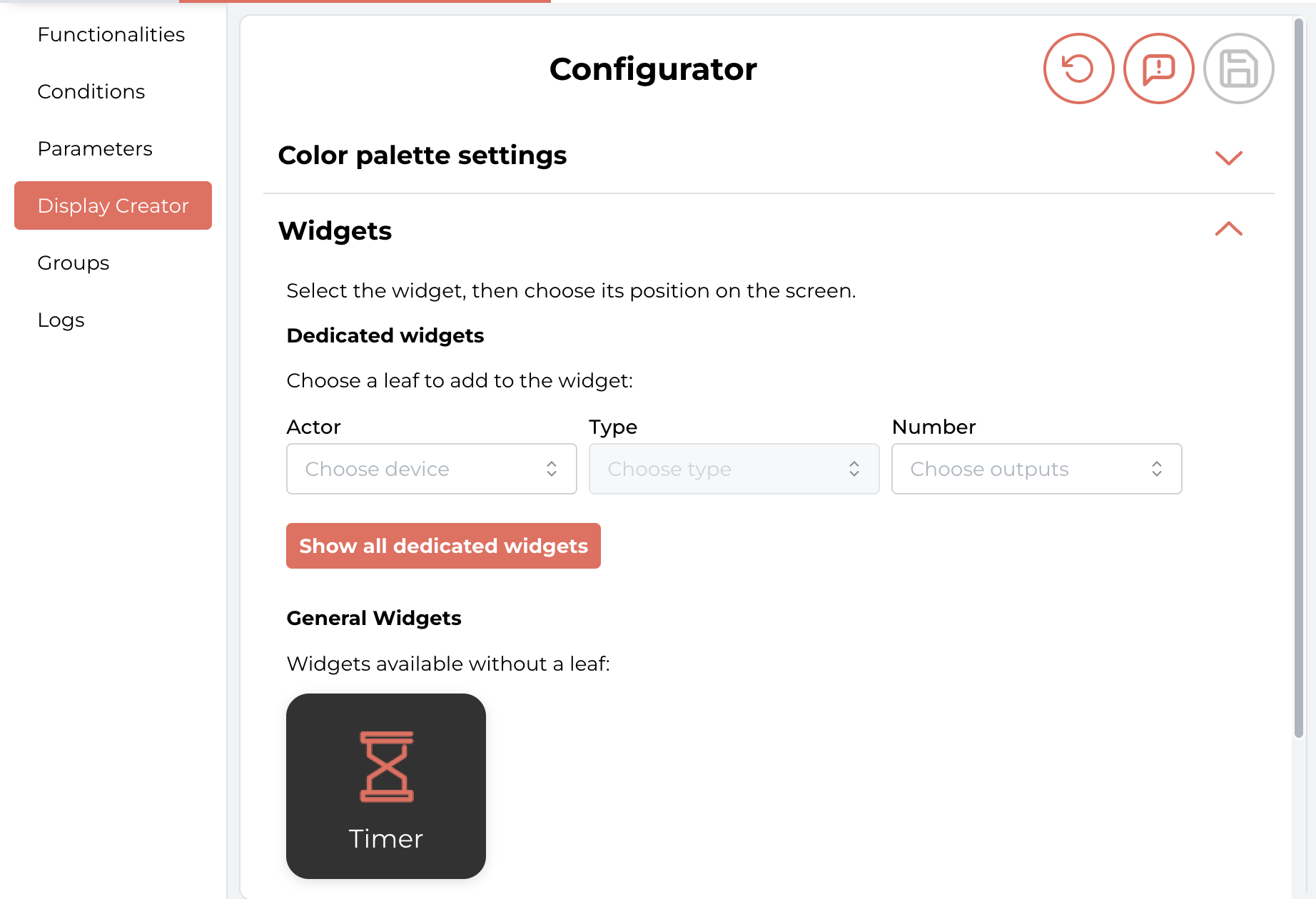
Task: Open the feedback report chat icon
Action: tap(1158, 68)
